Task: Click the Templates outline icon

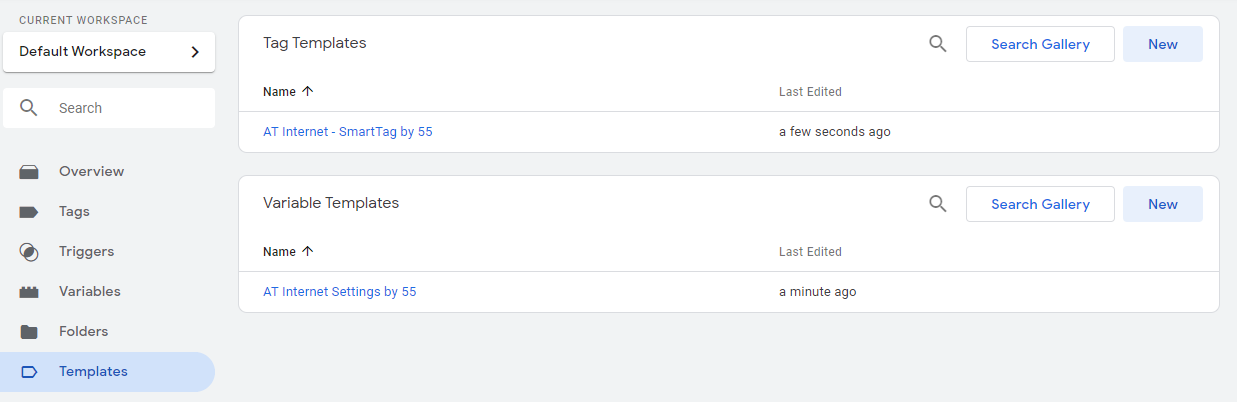Action: tap(29, 372)
